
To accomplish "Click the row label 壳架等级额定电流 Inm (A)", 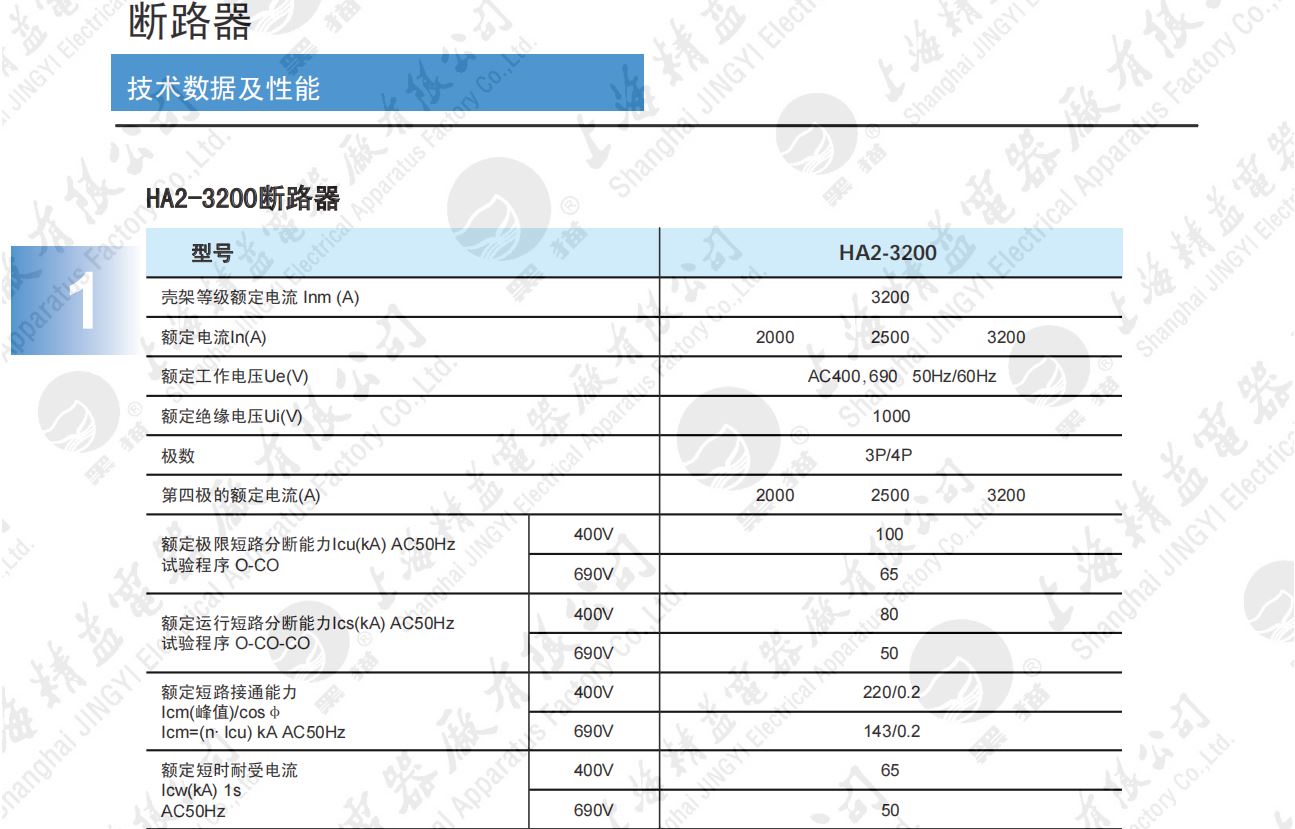I will tap(260, 298).
